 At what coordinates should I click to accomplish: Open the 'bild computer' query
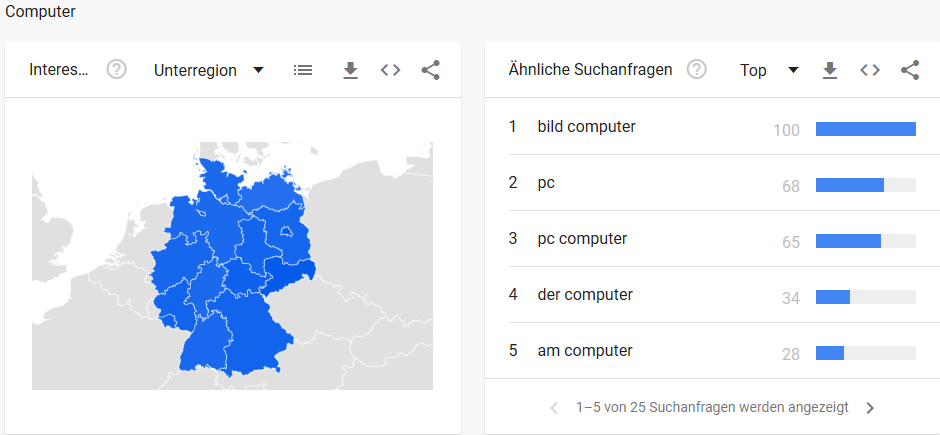[586, 127]
